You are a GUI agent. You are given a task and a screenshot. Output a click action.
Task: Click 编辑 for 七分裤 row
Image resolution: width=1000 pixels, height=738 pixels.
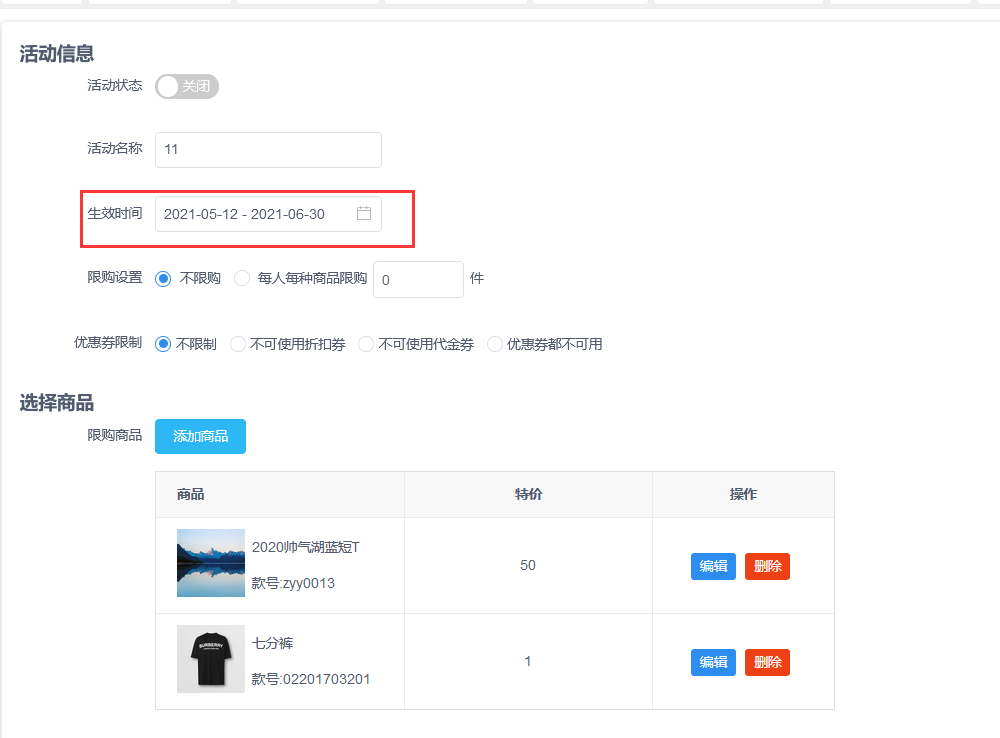713,662
